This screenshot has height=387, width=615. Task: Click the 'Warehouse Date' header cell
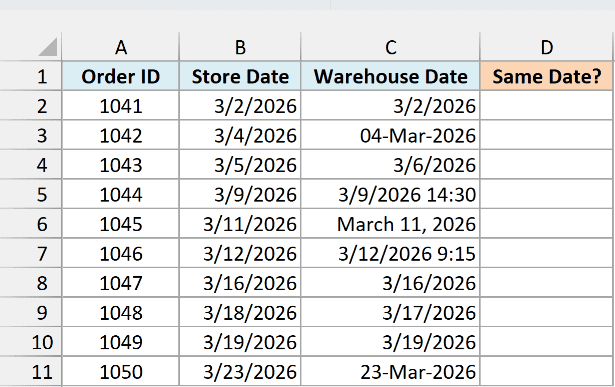coord(390,76)
